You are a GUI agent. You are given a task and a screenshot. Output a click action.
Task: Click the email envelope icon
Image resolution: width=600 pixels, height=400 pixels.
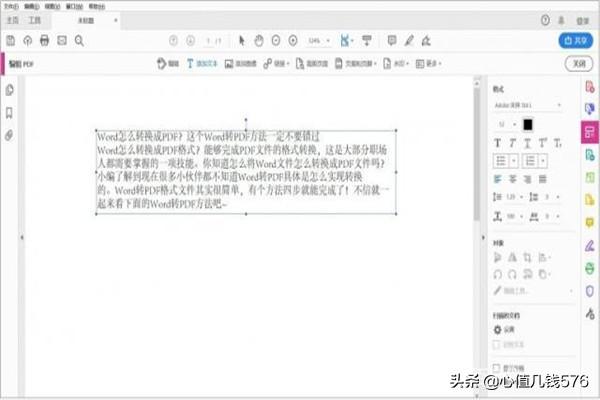click(62, 40)
